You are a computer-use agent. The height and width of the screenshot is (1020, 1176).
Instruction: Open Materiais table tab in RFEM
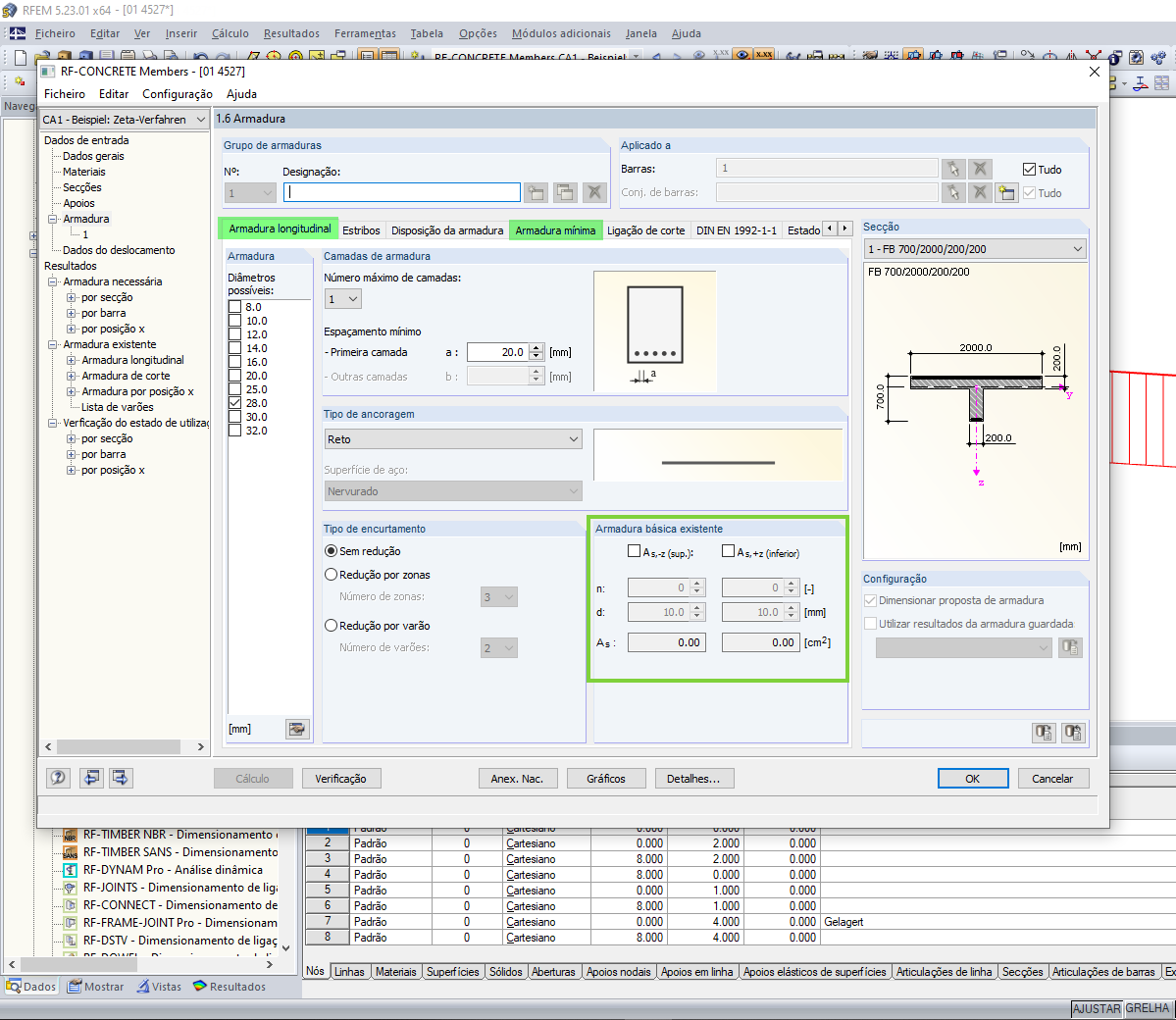click(395, 972)
